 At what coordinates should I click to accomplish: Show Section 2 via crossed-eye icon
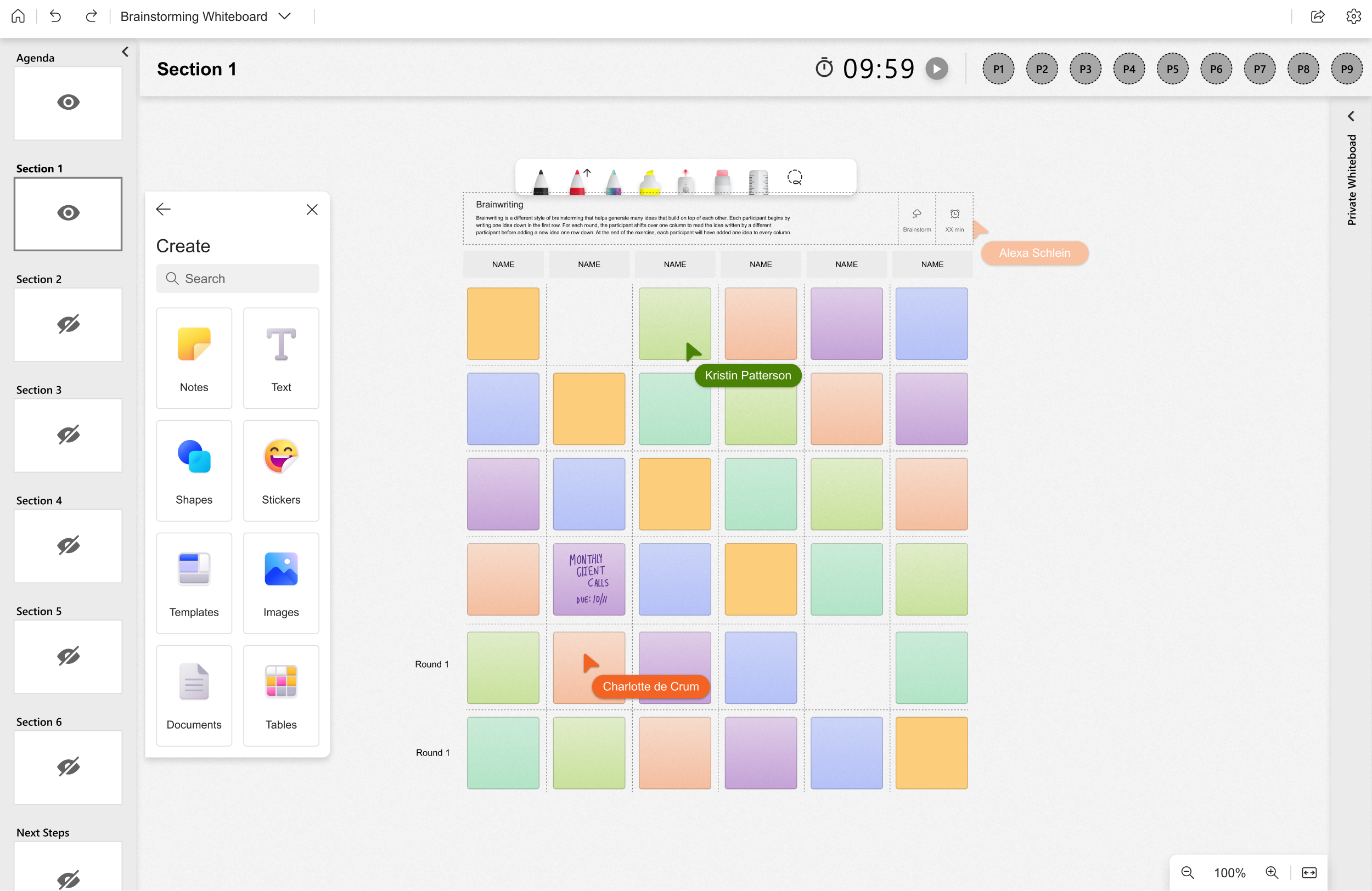tap(68, 324)
